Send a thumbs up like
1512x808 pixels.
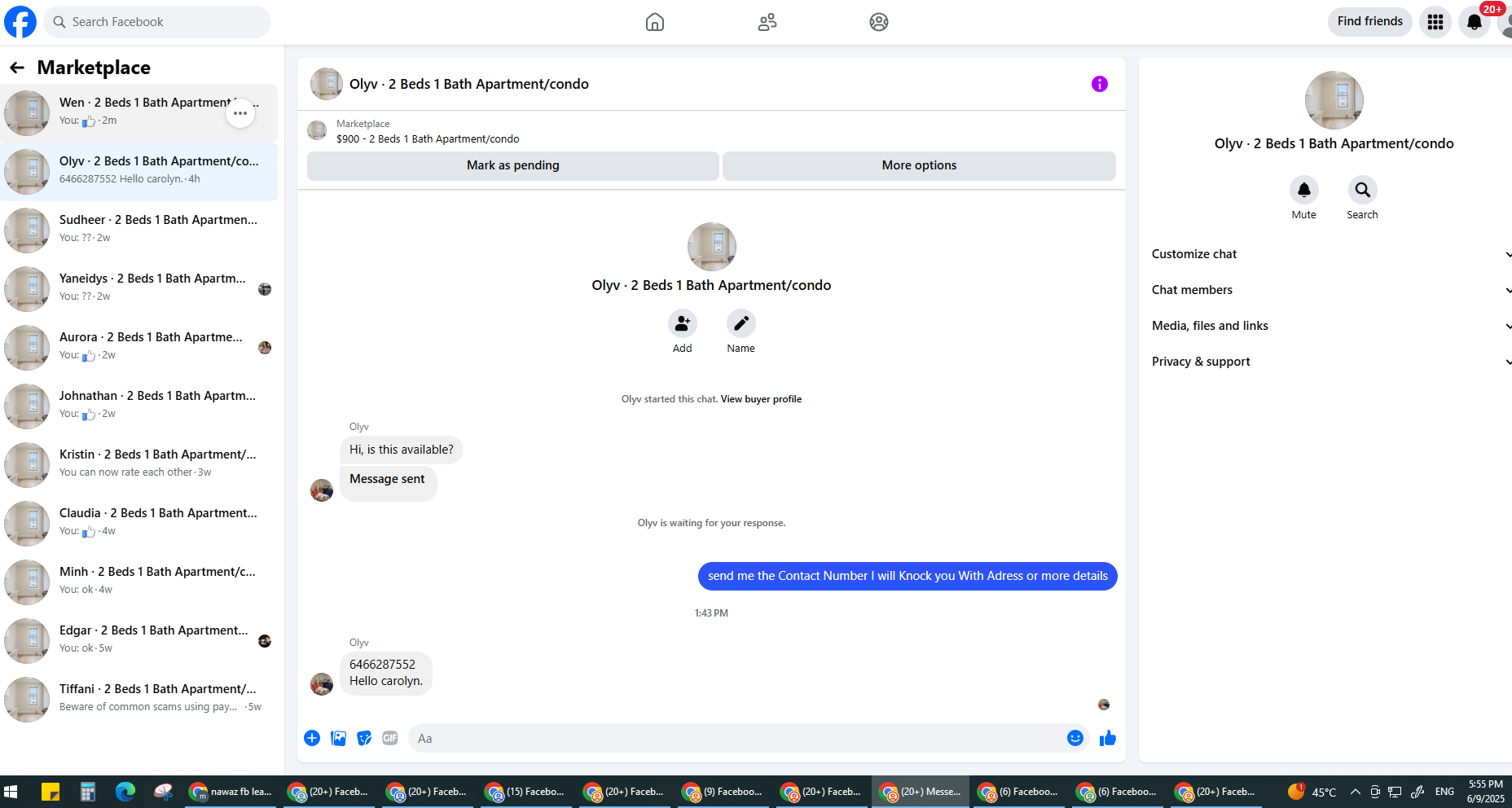point(1108,738)
